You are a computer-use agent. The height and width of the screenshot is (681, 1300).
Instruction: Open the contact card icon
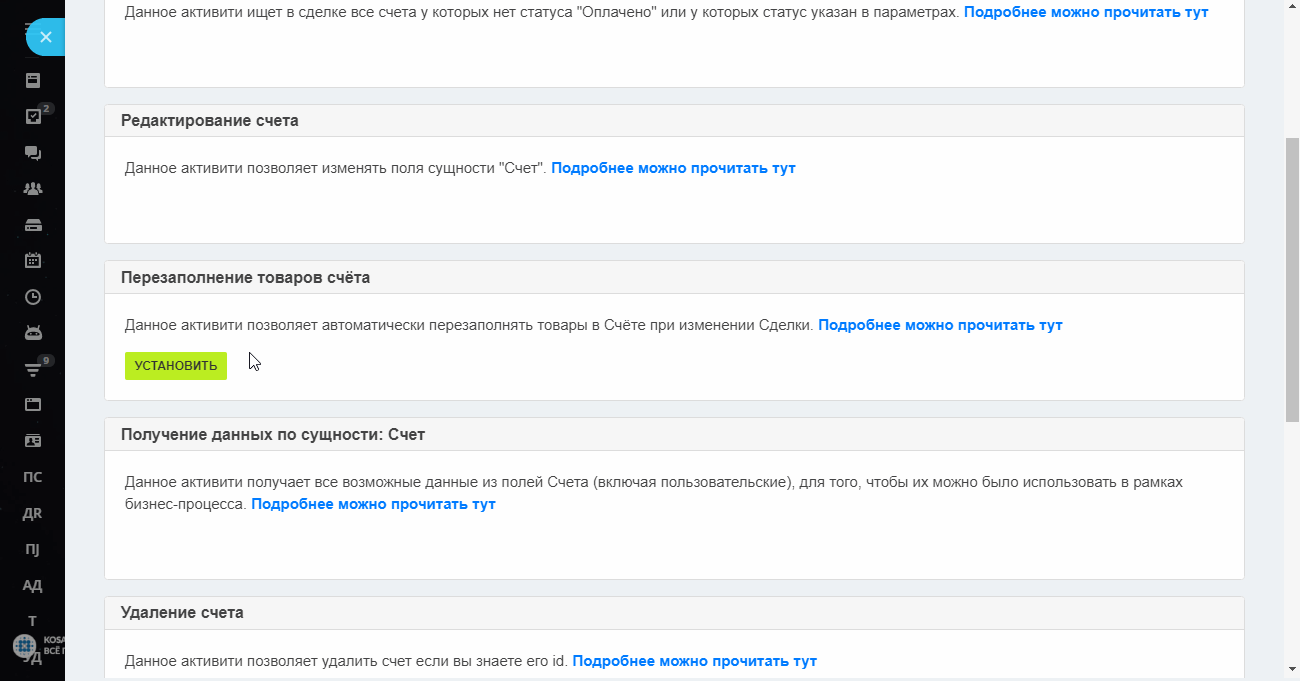[x=33, y=440]
